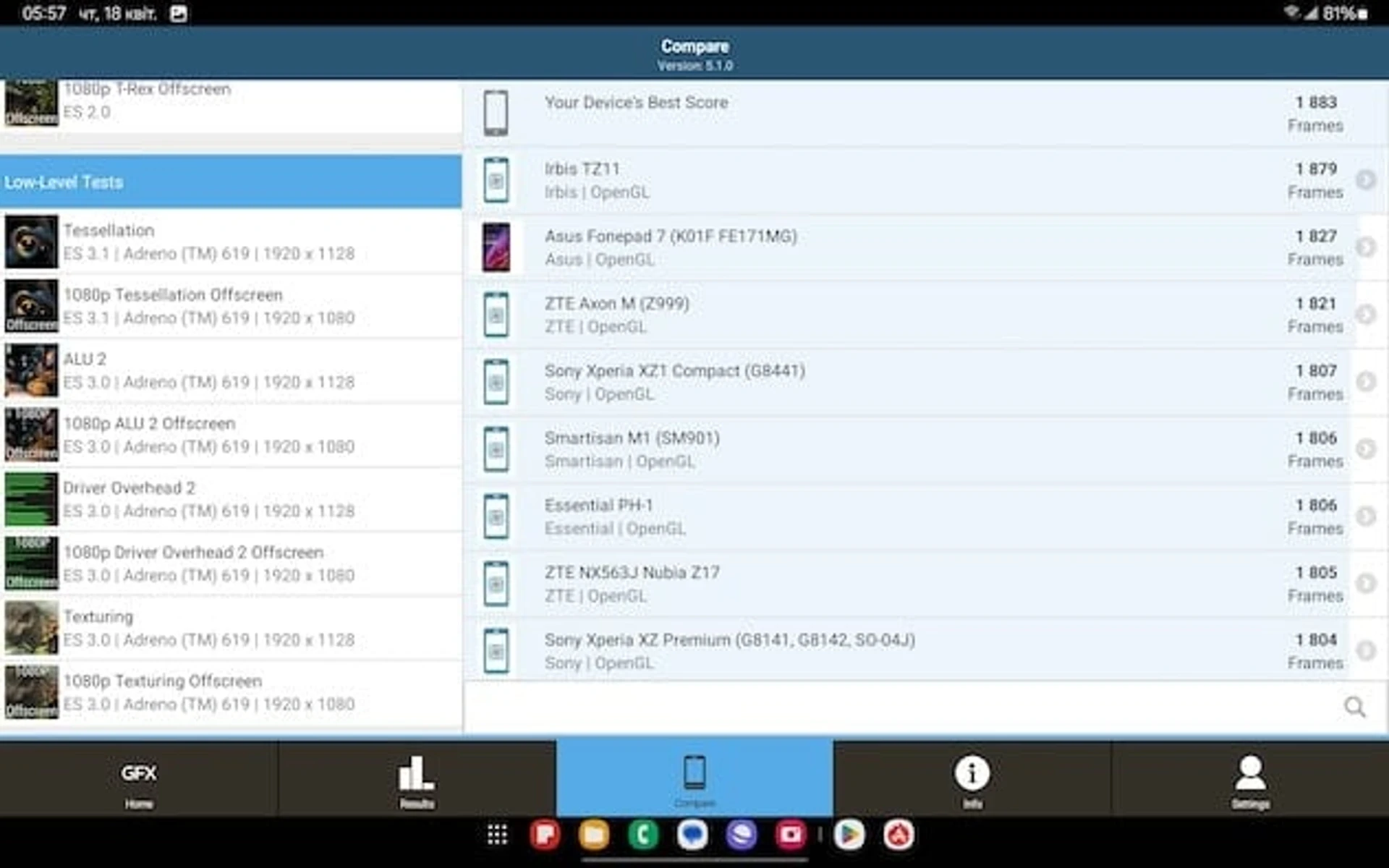The width and height of the screenshot is (1389, 868).
Task: Open the Essential PH-1 details arrow
Action: (1365, 516)
